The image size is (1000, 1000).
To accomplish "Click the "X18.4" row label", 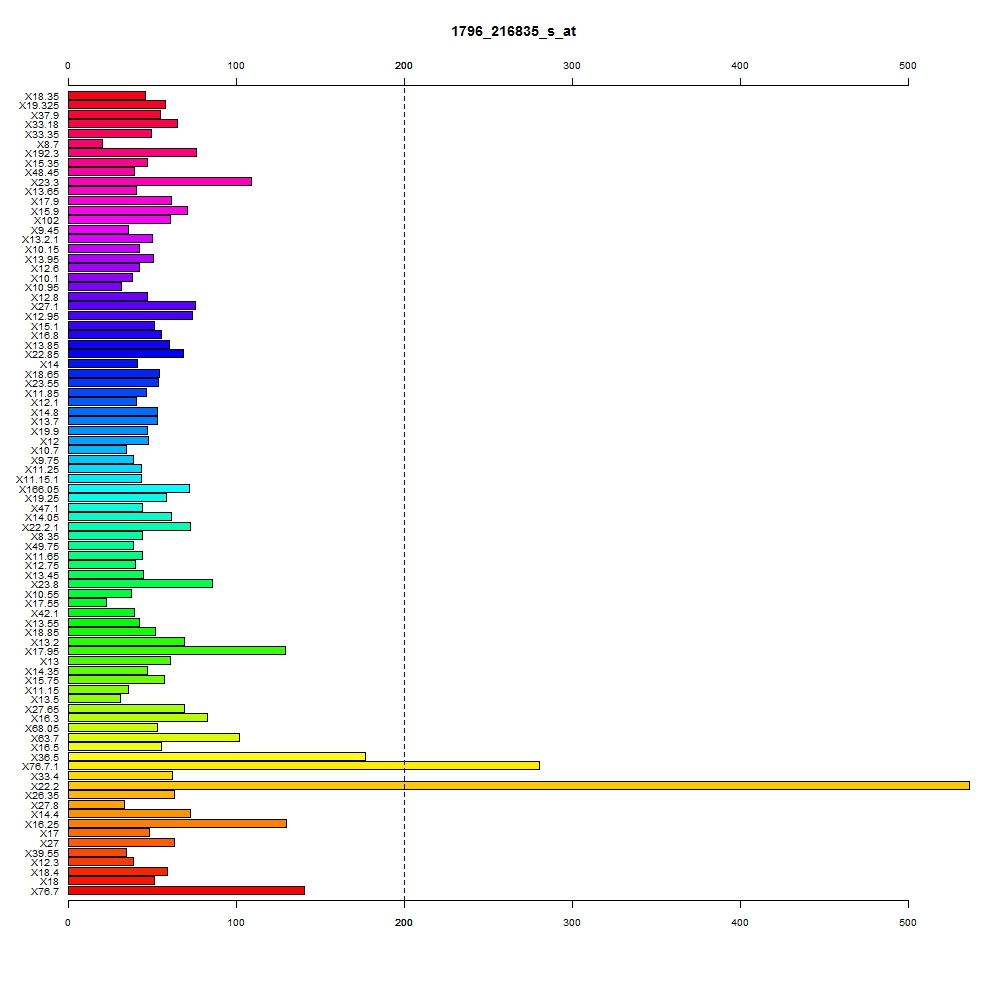I will point(45,872).
